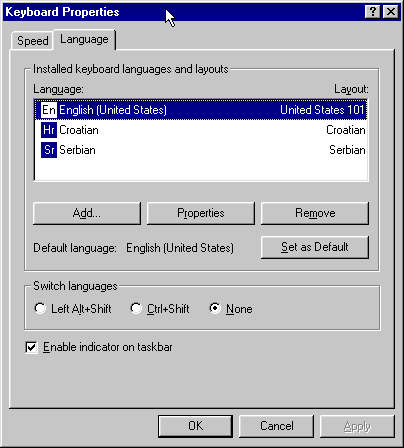Viewport: 404px width, 448px height.
Task: Click the question mark help button
Action: click(x=373, y=12)
